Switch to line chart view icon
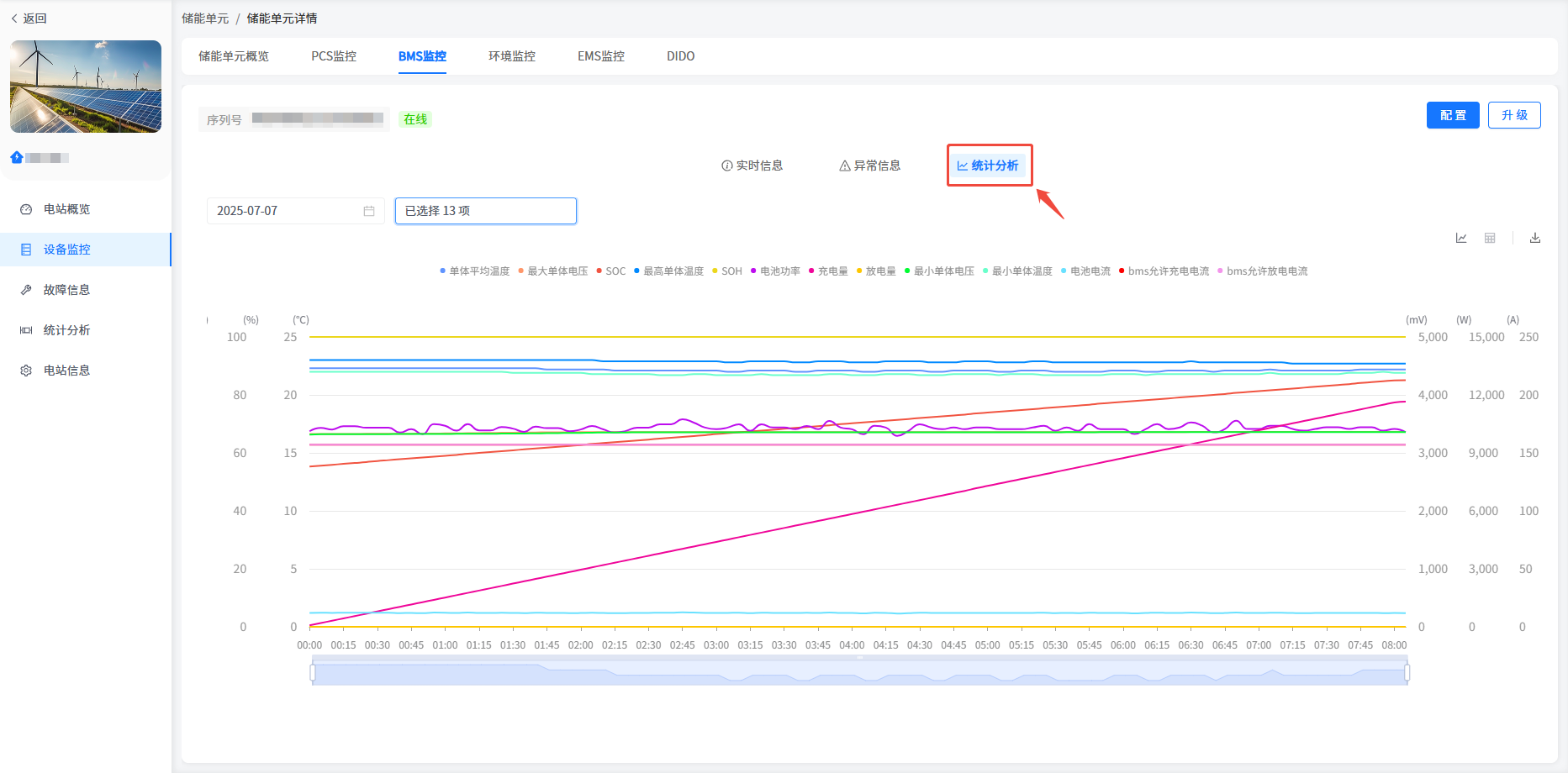 1461,239
